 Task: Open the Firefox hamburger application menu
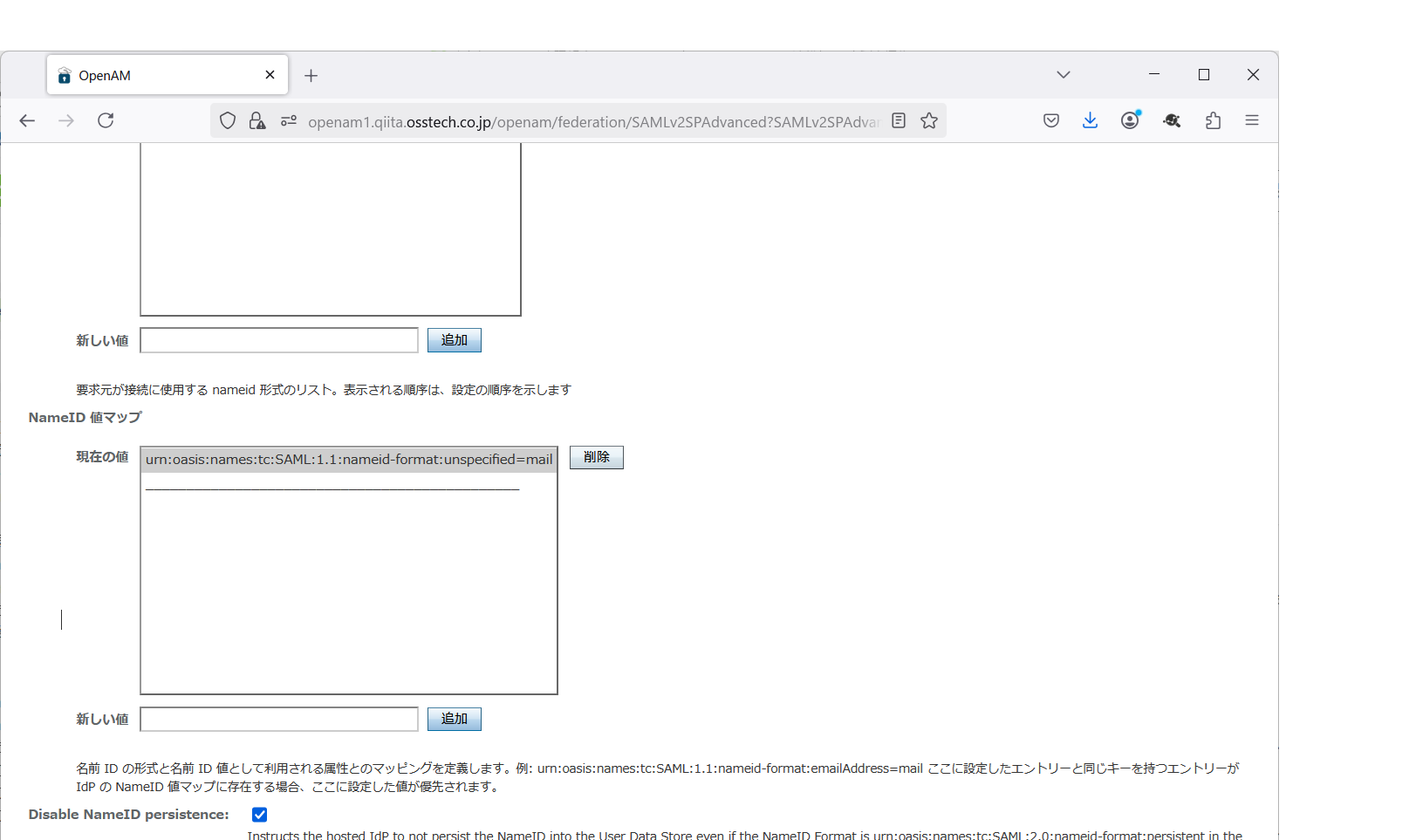pyautogui.click(x=1252, y=120)
